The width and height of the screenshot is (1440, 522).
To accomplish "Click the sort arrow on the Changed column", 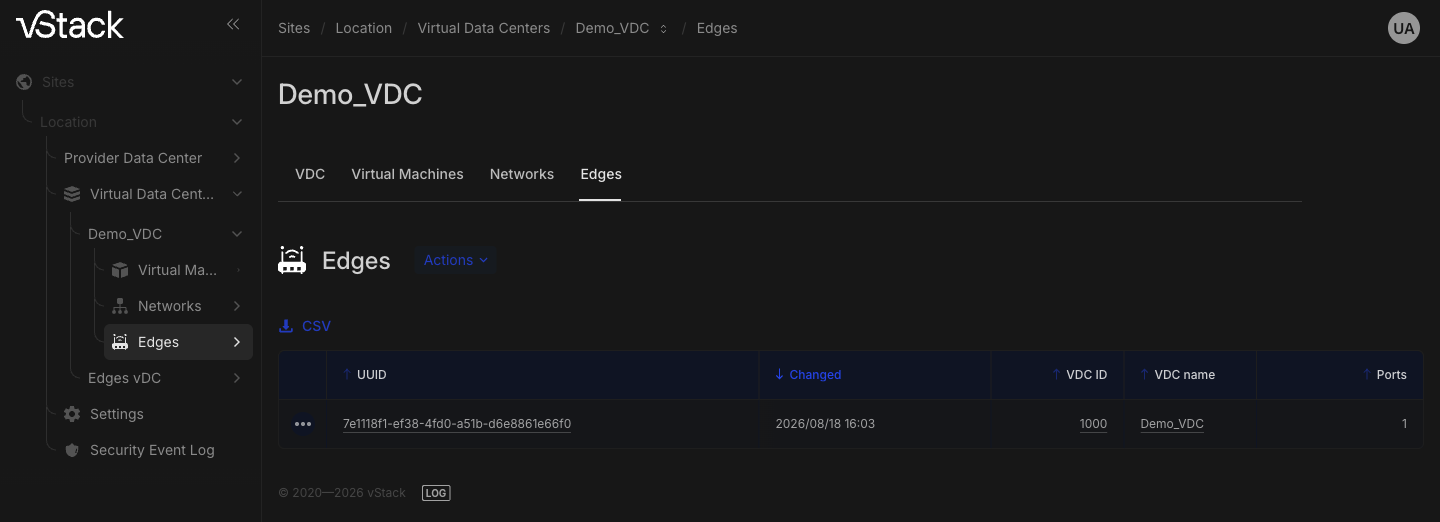I will pyautogui.click(x=779, y=375).
